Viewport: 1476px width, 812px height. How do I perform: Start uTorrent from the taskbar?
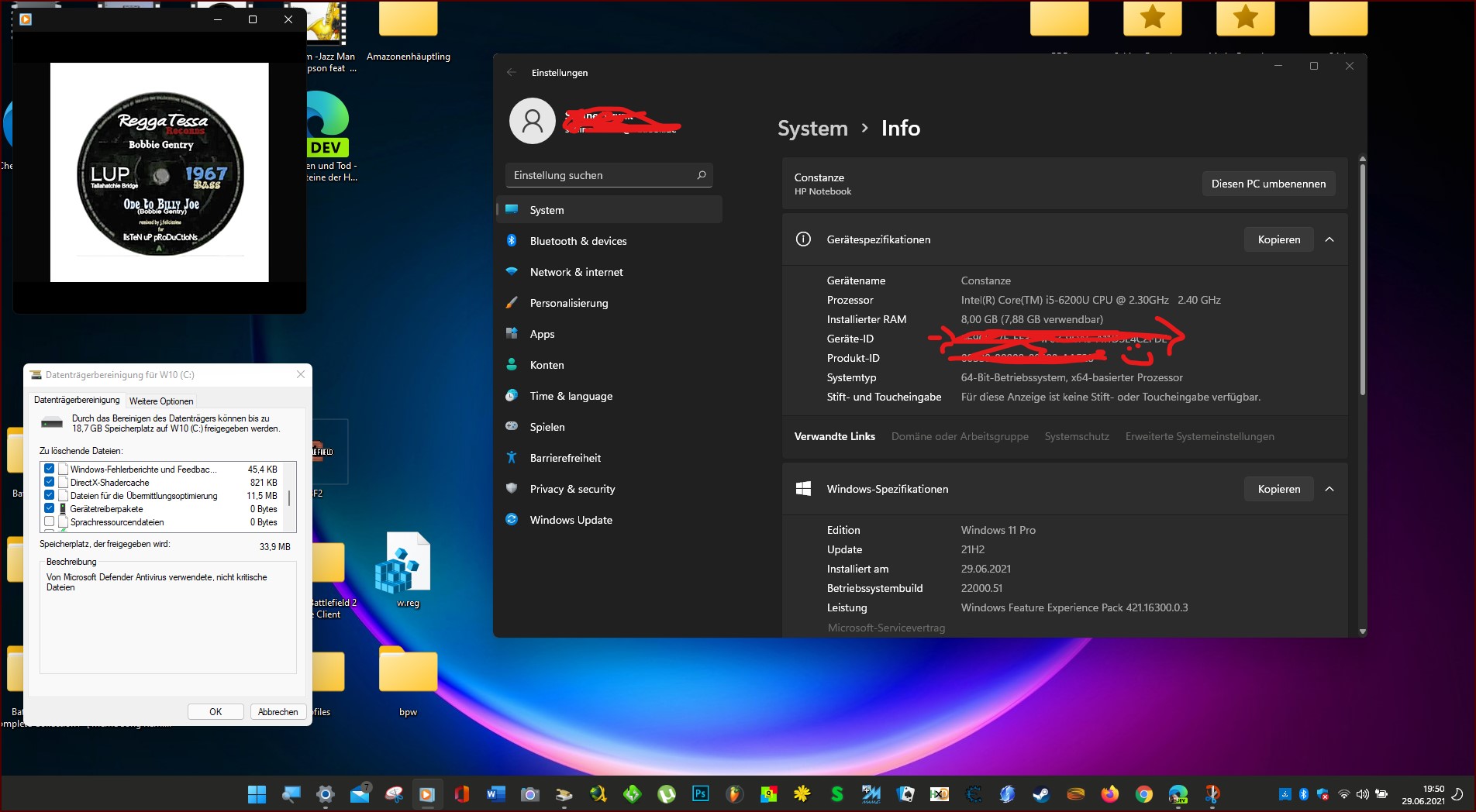pos(665,794)
